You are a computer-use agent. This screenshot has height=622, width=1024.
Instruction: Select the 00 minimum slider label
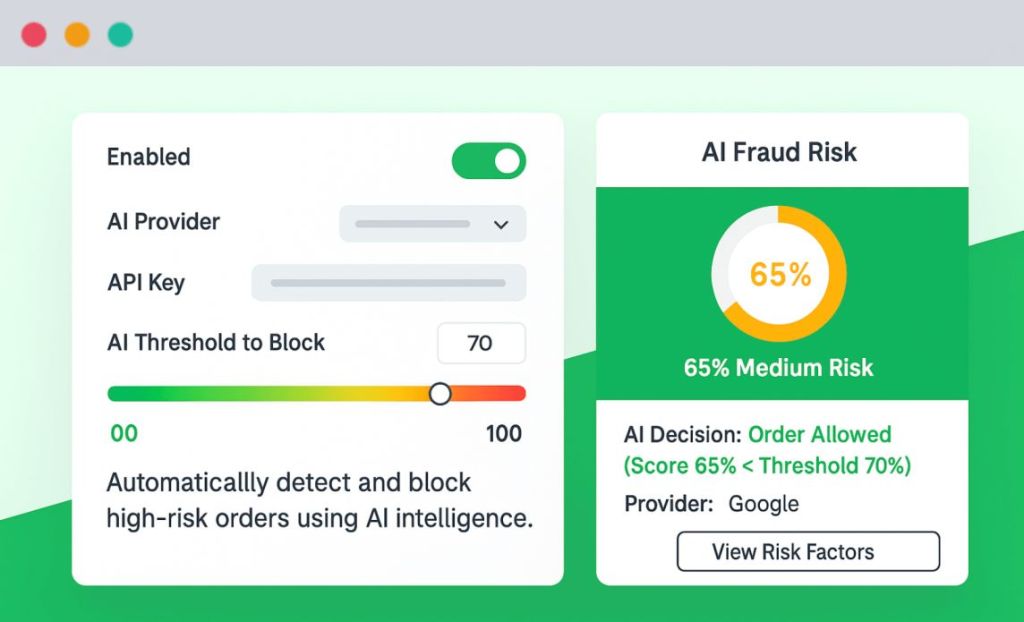tap(122, 434)
